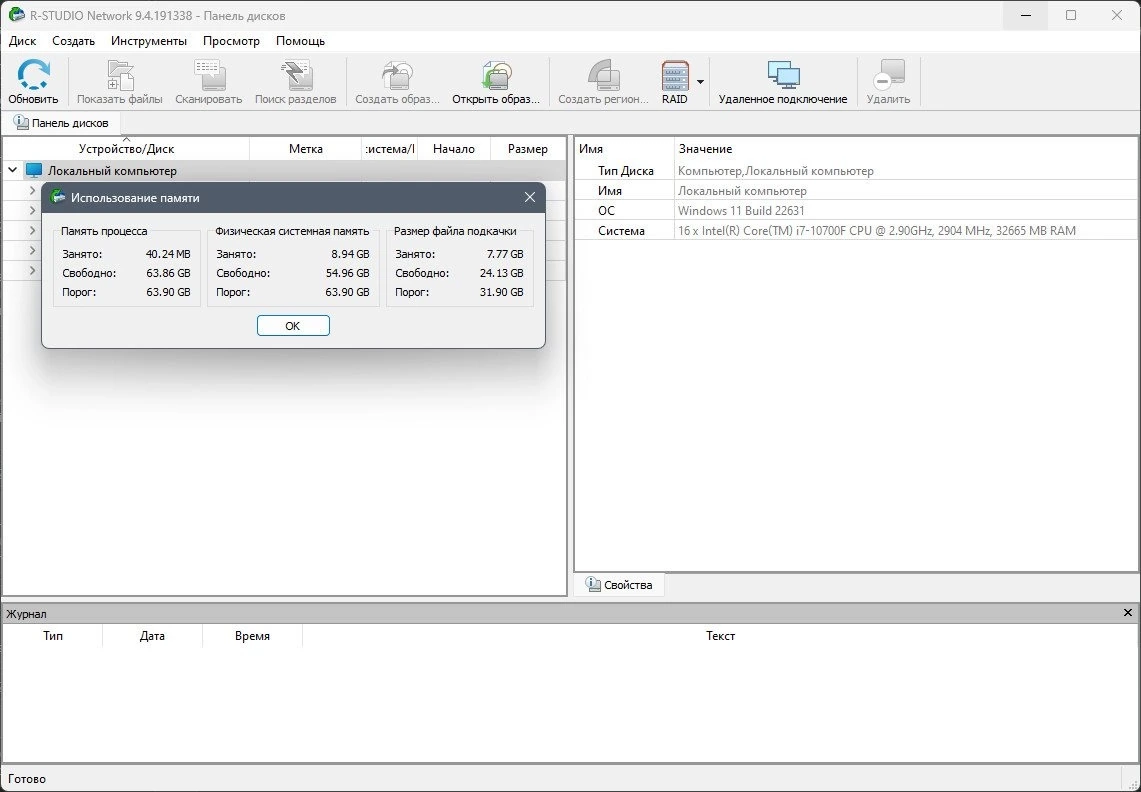Click the 54.96 GB free physical memory value
The height and width of the screenshot is (792, 1141).
point(348,273)
